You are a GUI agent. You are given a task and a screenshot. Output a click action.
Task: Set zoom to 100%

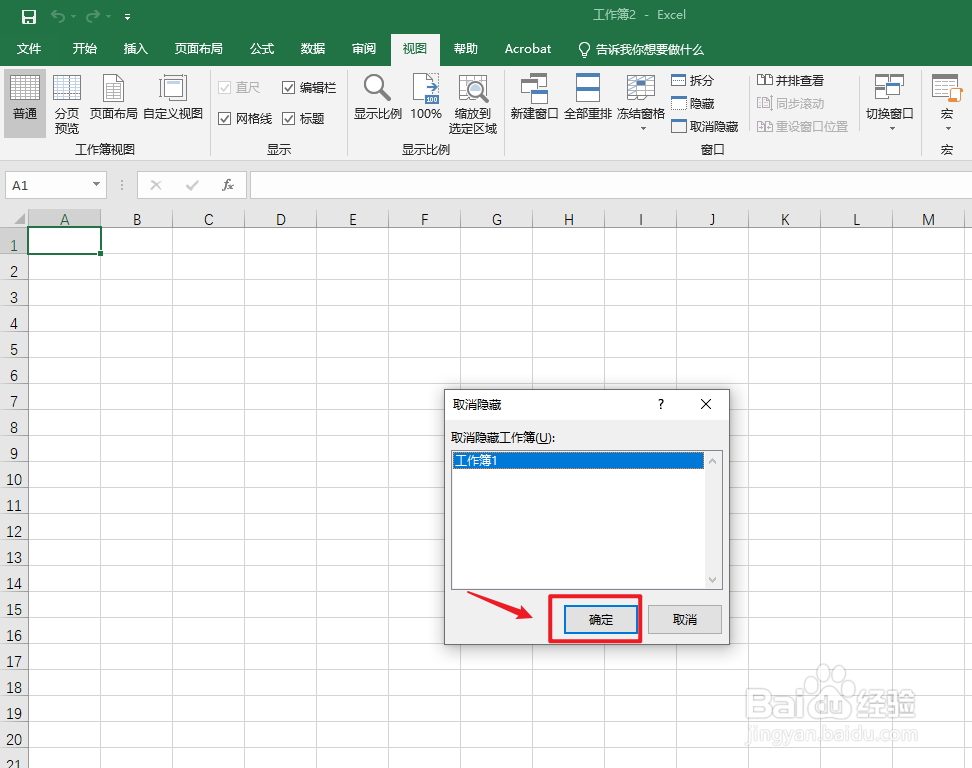pyautogui.click(x=426, y=97)
